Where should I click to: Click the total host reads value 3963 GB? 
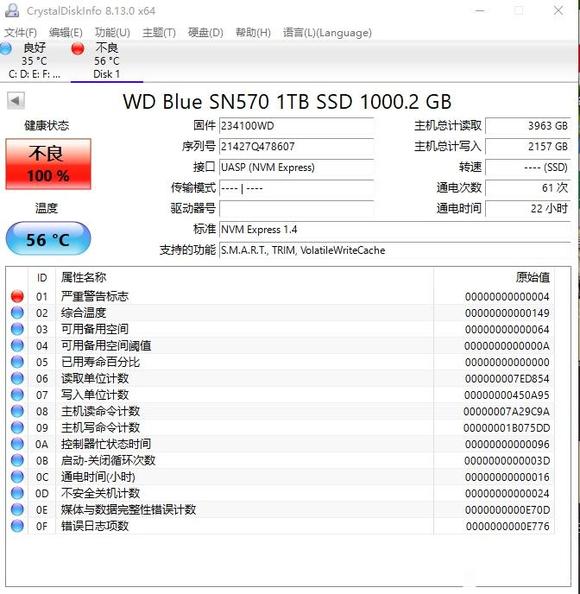click(528, 126)
